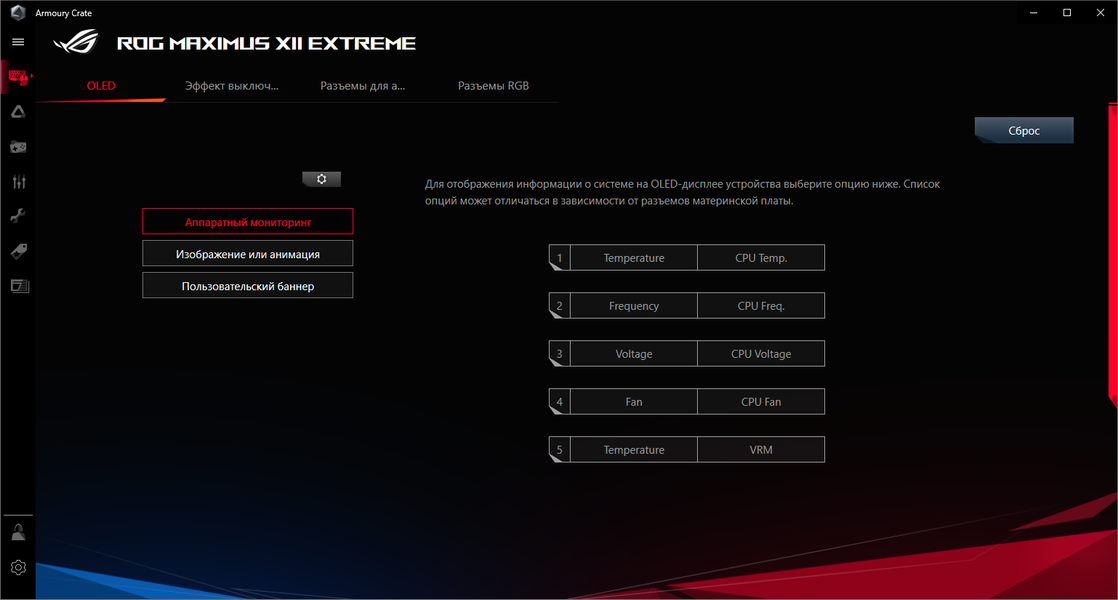The image size is (1118, 600).
Task: Open the Разъемы для а... tab
Action: pyautogui.click(x=362, y=86)
